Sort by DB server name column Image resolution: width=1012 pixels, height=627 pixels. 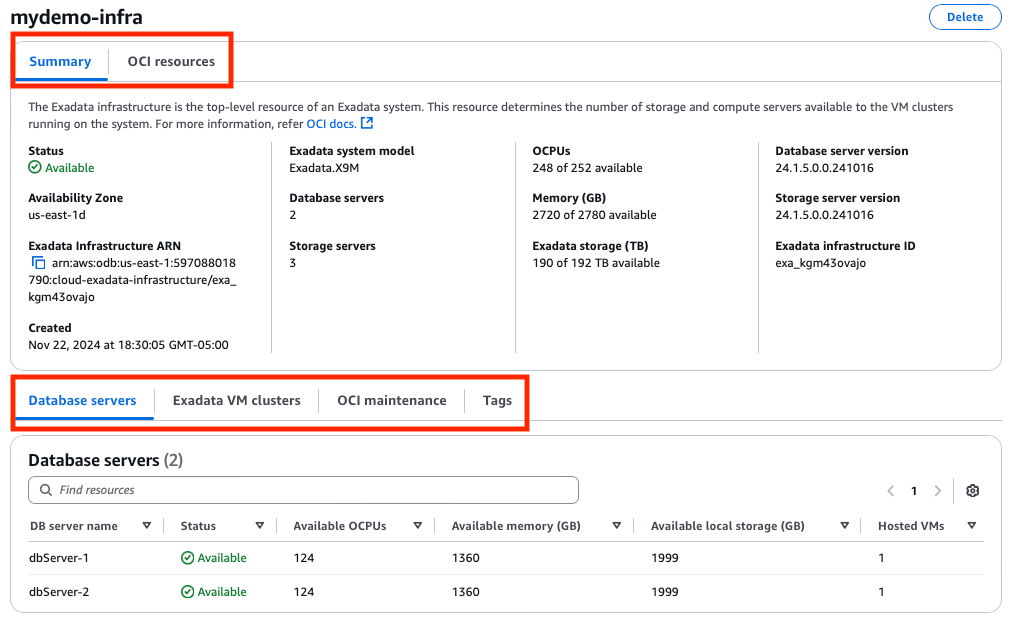point(147,526)
